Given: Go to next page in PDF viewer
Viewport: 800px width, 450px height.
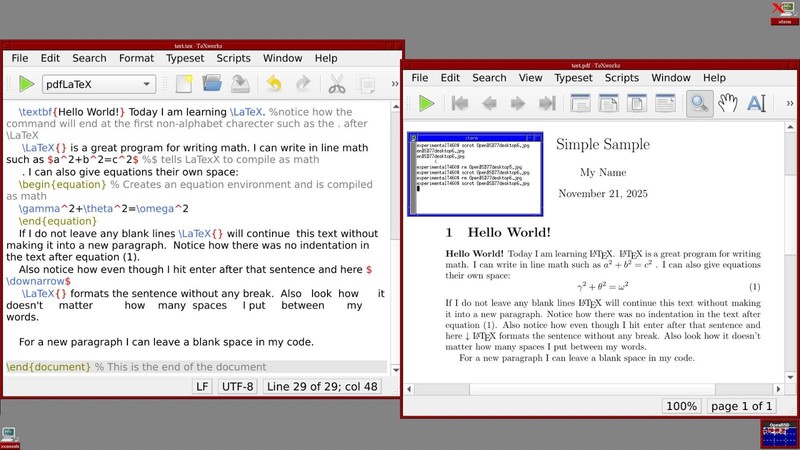Looking at the screenshot, I should [x=517, y=104].
